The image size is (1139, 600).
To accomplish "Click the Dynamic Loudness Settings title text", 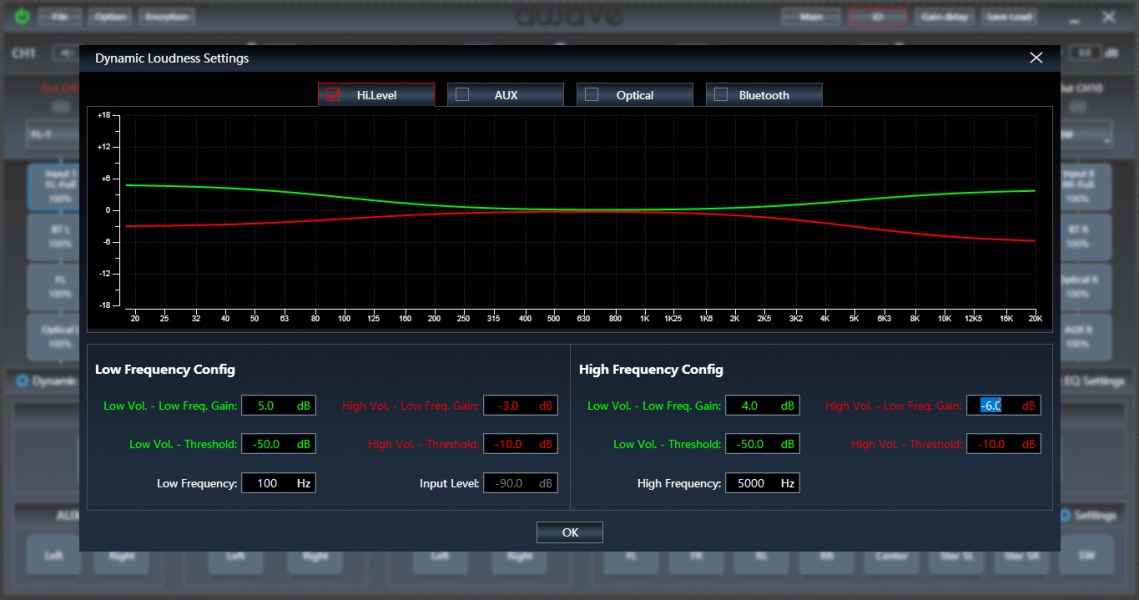I will pyautogui.click(x=171, y=58).
